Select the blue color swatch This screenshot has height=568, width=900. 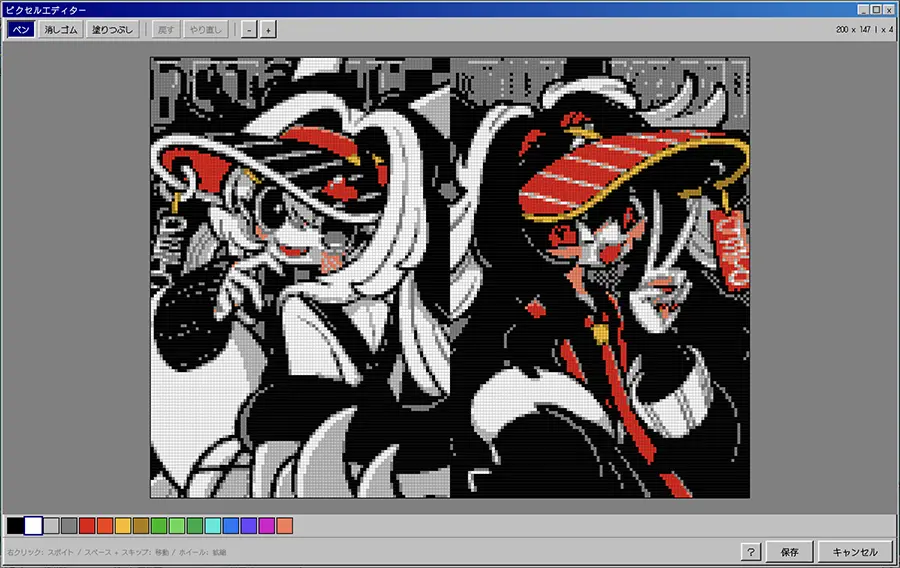(x=231, y=526)
